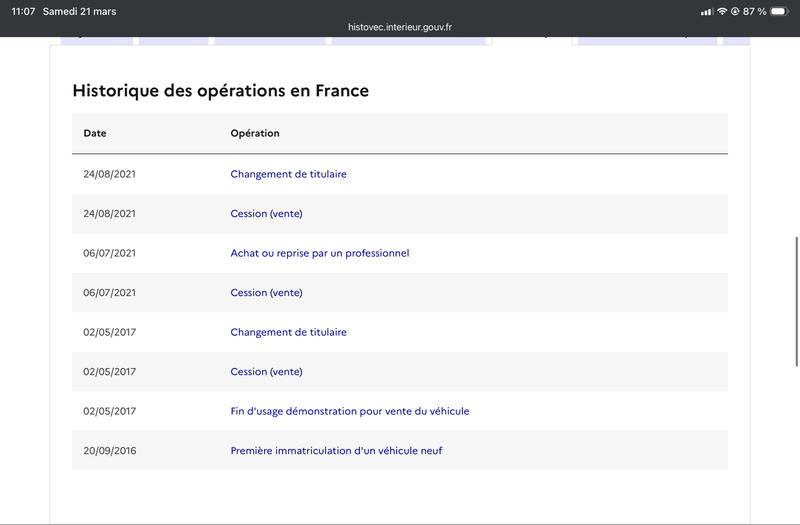Tap the 11:07 clock in status bar
The image size is (800, 525).
(23, 11)
